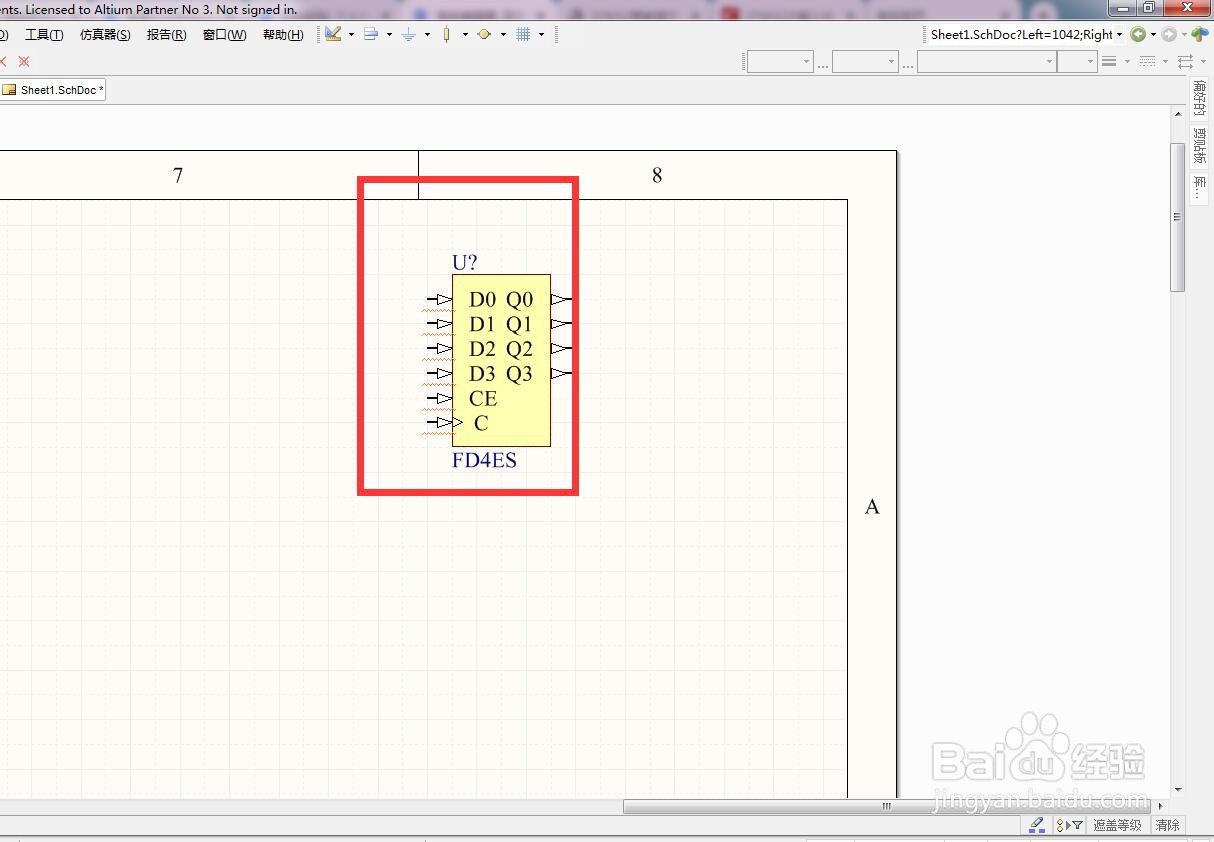Screen dimensions: 1214x842
Task: Click the Q0 output pin of FD4ES
Action: (x=562, y=299)
